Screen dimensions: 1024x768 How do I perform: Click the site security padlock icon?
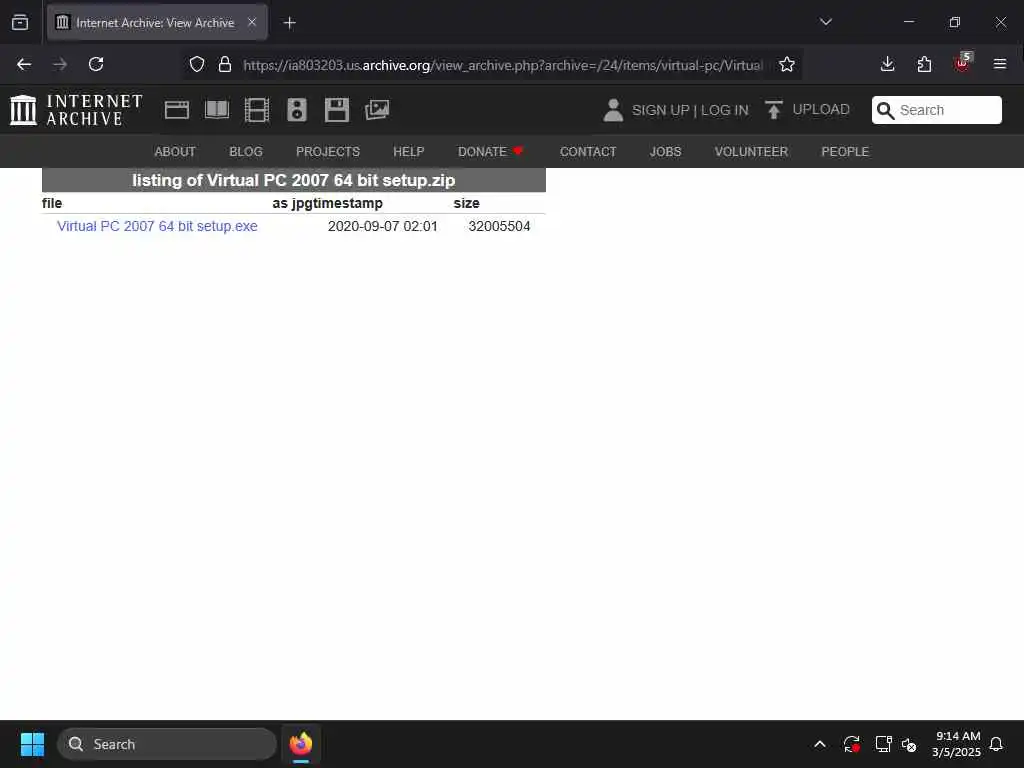point(225,64)
